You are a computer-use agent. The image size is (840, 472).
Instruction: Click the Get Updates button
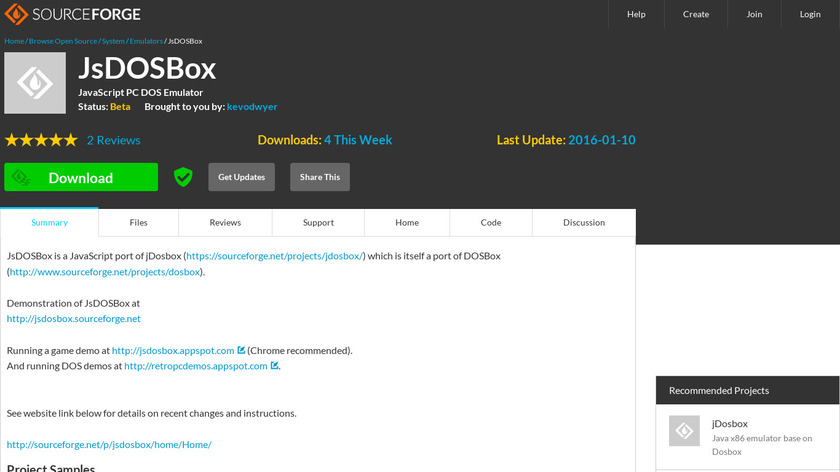[x=242, y=177]
